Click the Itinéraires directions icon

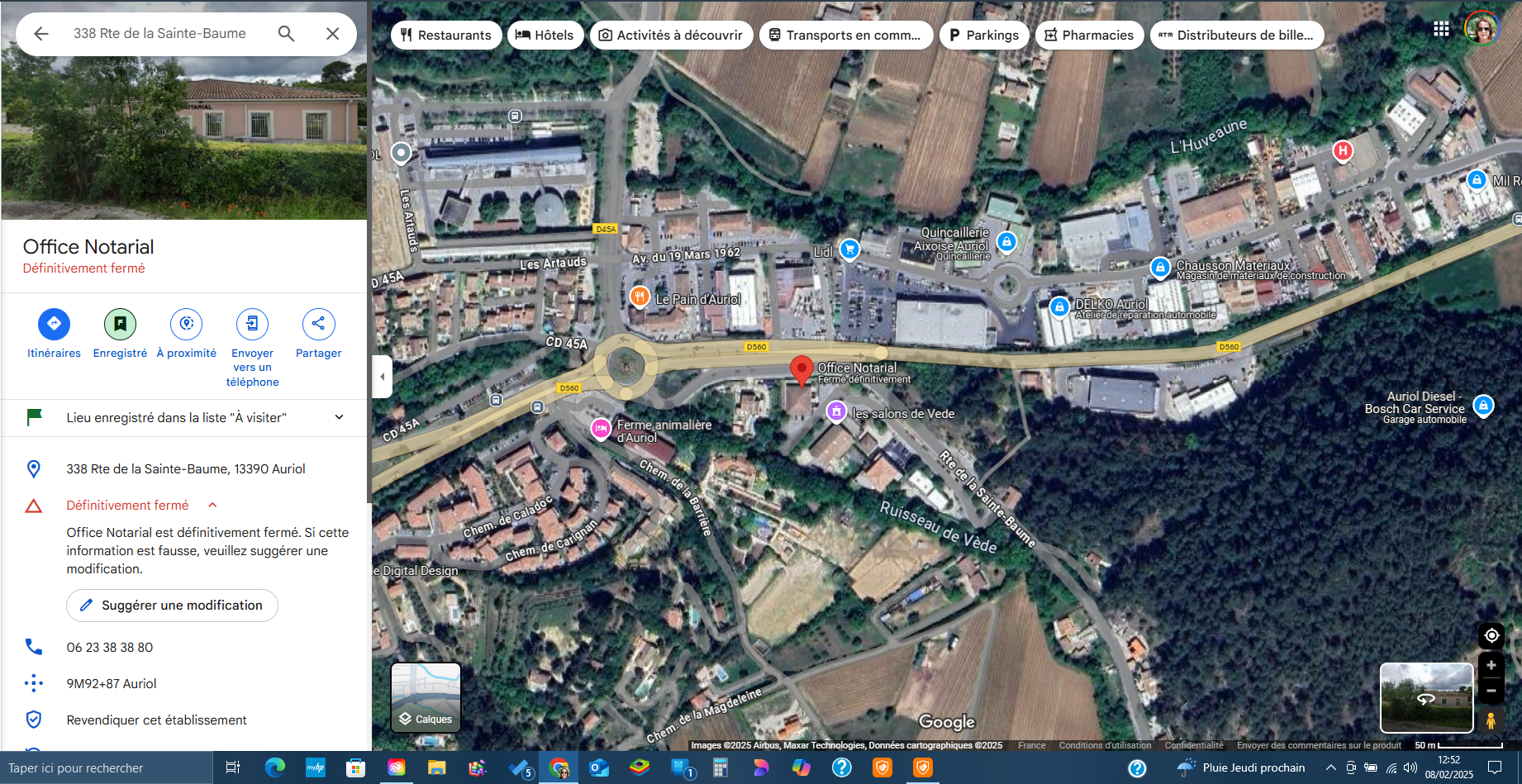[54, 324]
